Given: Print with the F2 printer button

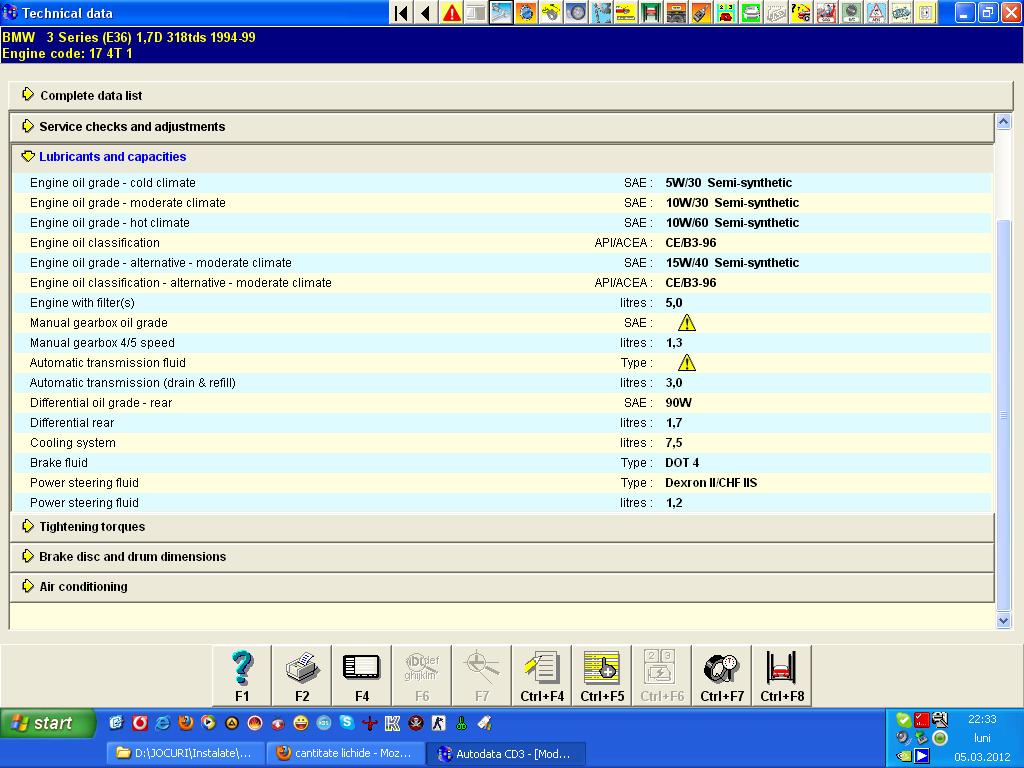Looking at the screenshot, I should 302,676.
